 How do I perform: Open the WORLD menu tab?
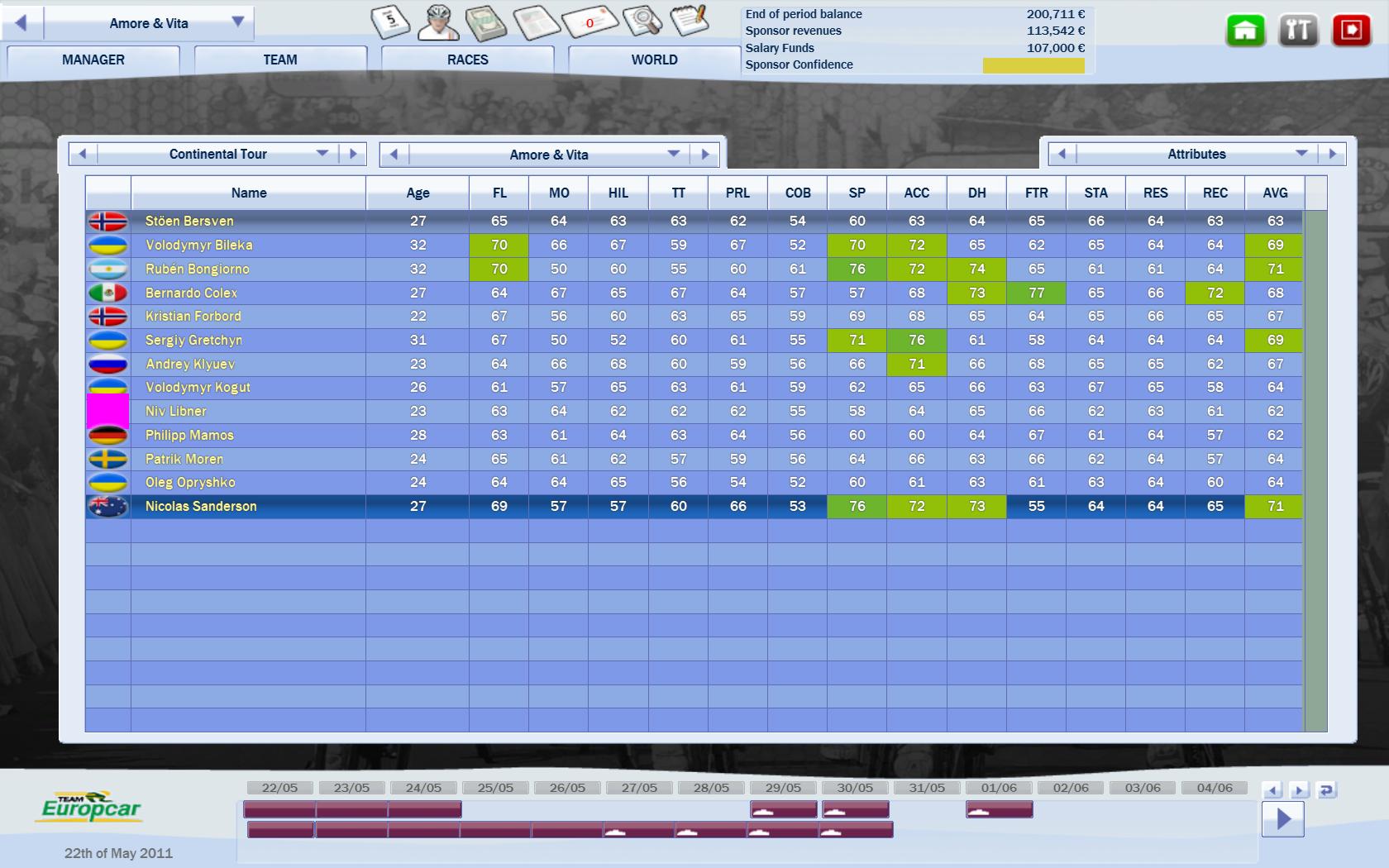[x=654, y=60]
